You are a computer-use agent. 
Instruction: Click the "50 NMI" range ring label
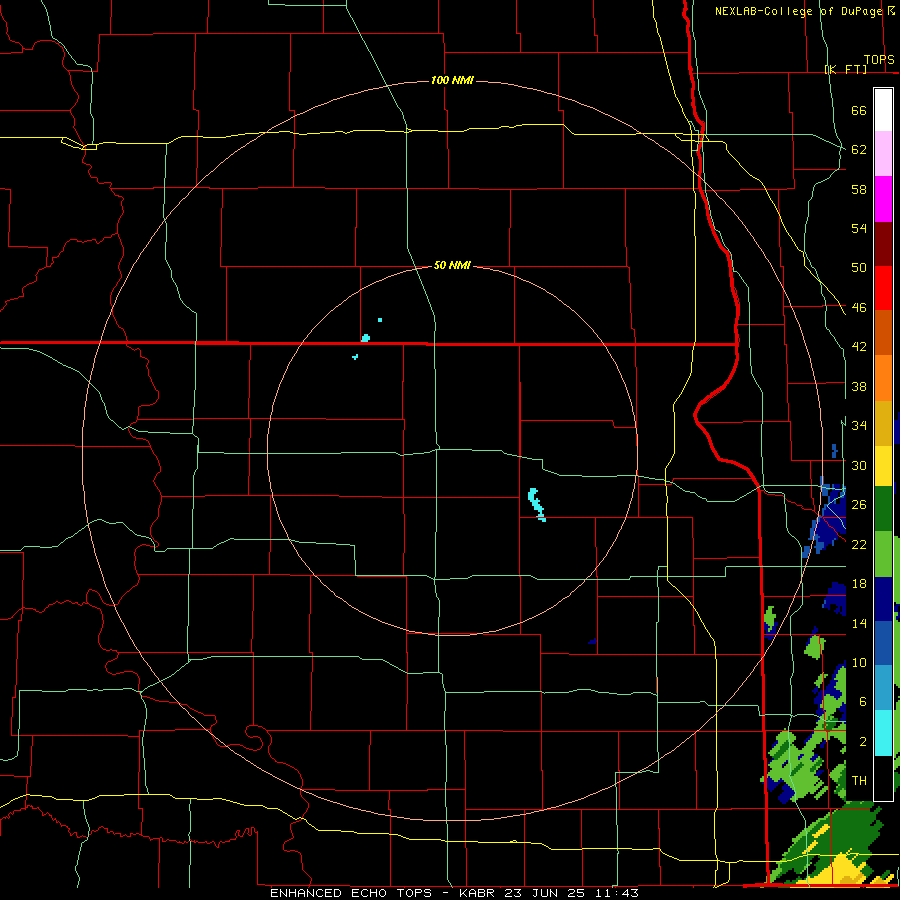[x=452, y=265]
